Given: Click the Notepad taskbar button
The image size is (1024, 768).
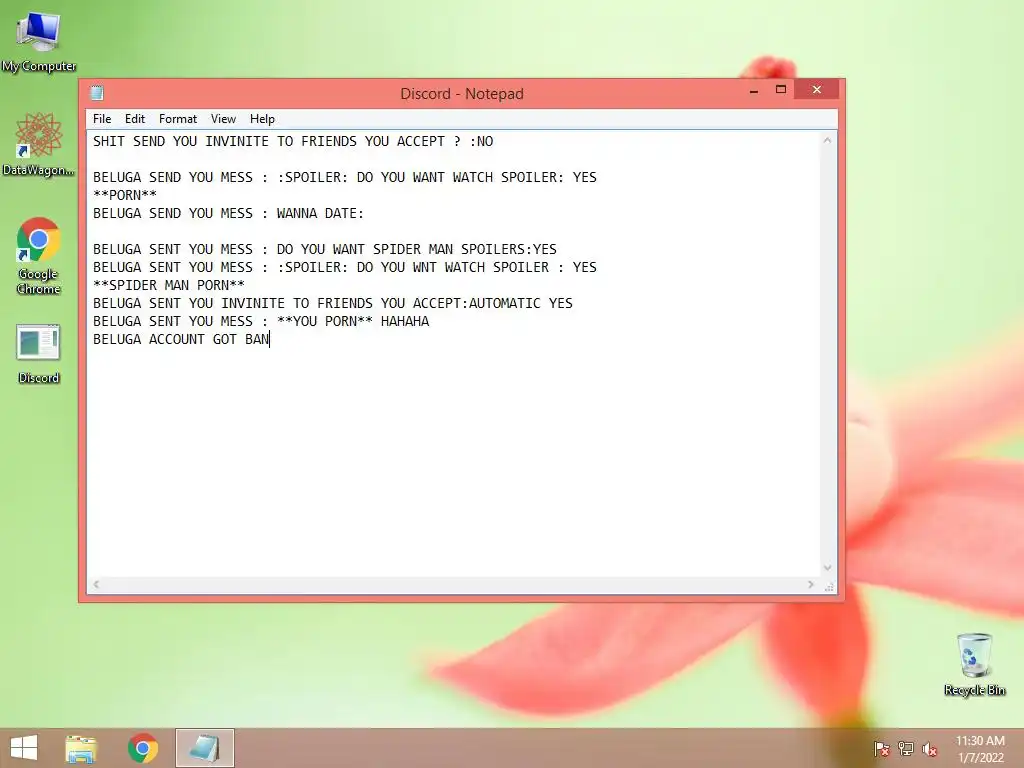Looking at the screenshot, I should [204, 748].
